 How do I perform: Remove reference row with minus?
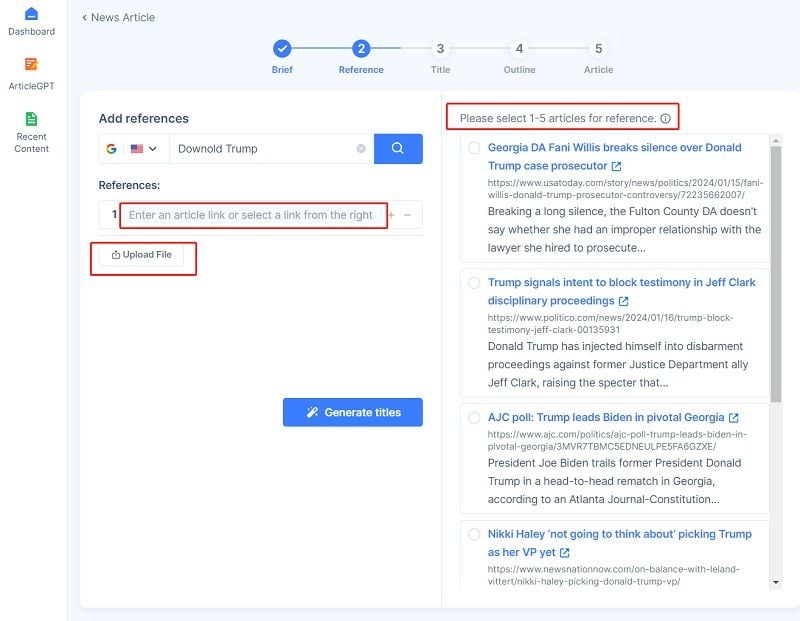[407, 215]
